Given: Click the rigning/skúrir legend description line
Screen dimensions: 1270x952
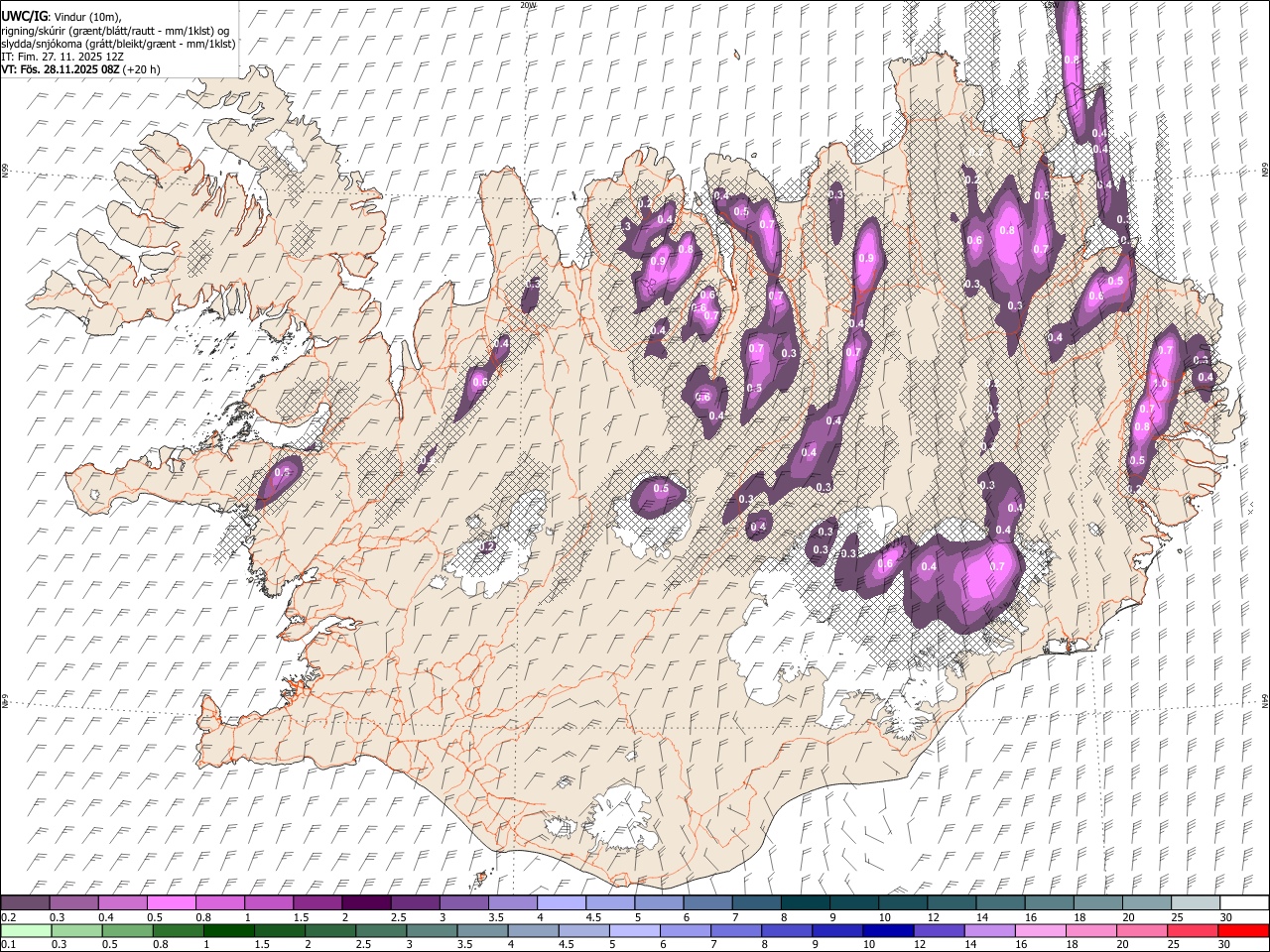Looking at the screenshot, I should [115, 31].
